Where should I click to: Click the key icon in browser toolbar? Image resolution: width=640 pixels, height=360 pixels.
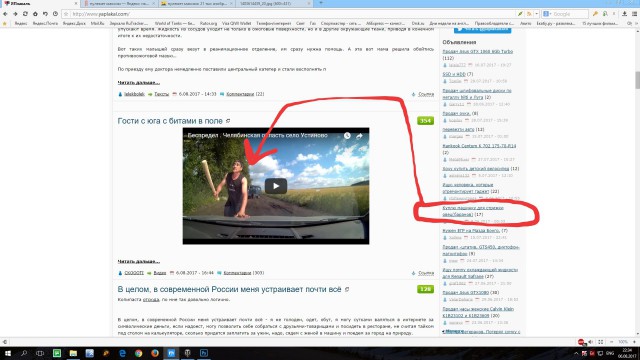coord(596,14)
